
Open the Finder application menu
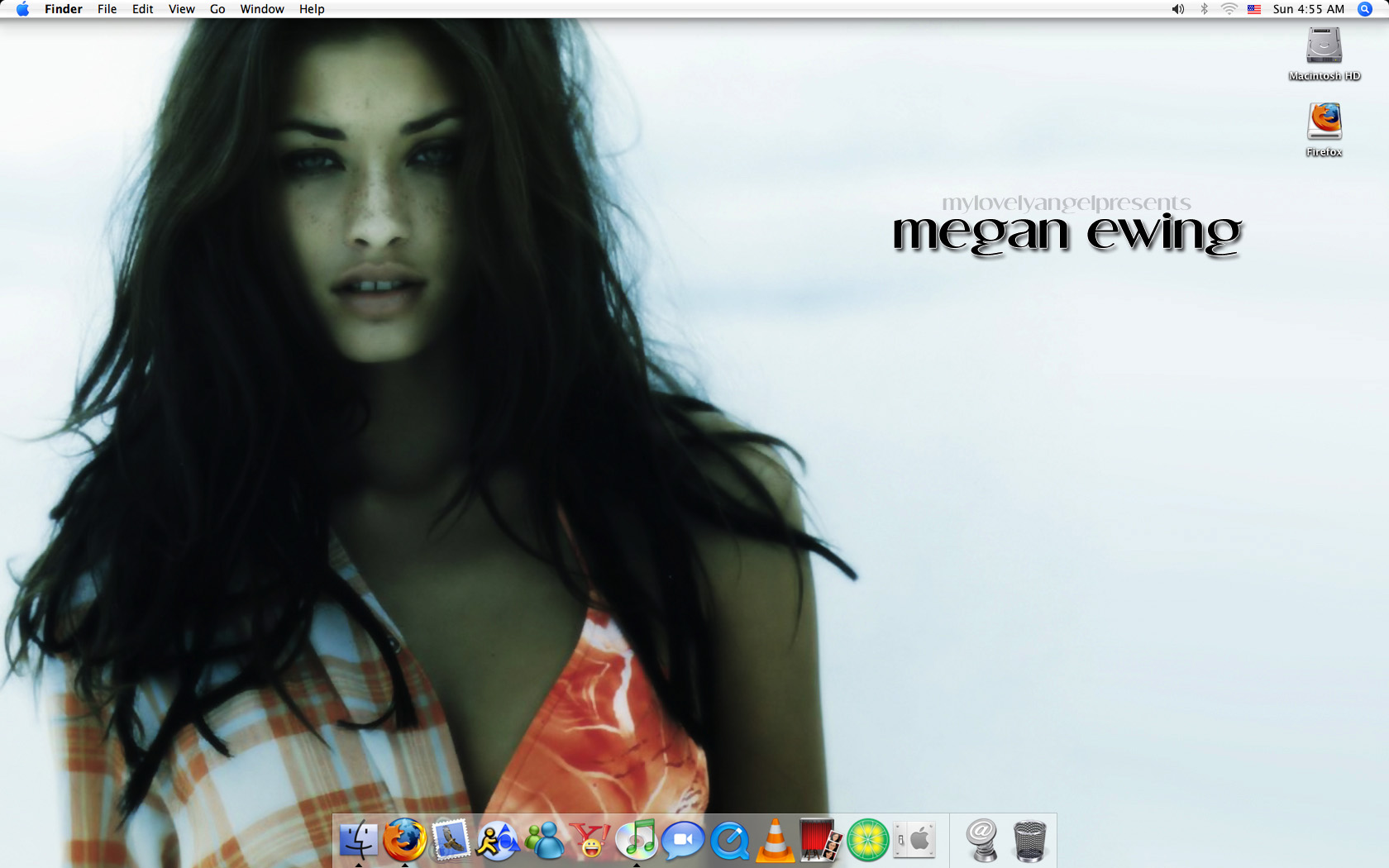(x=64, y=9)
